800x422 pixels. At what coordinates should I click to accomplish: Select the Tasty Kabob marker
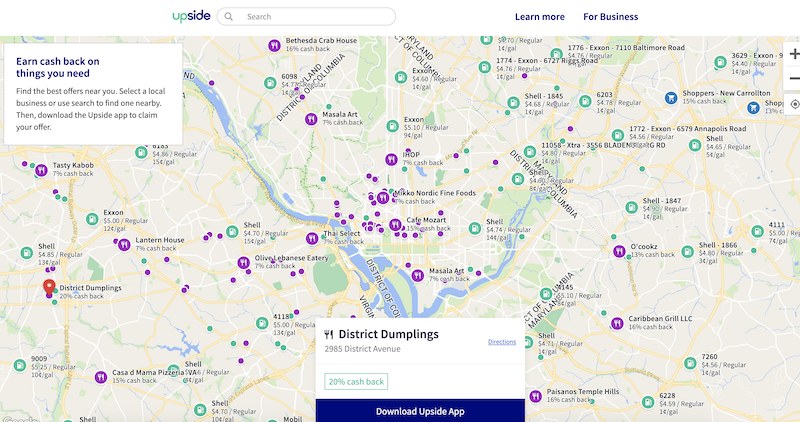pyautogui.click(x=41, y=170)
